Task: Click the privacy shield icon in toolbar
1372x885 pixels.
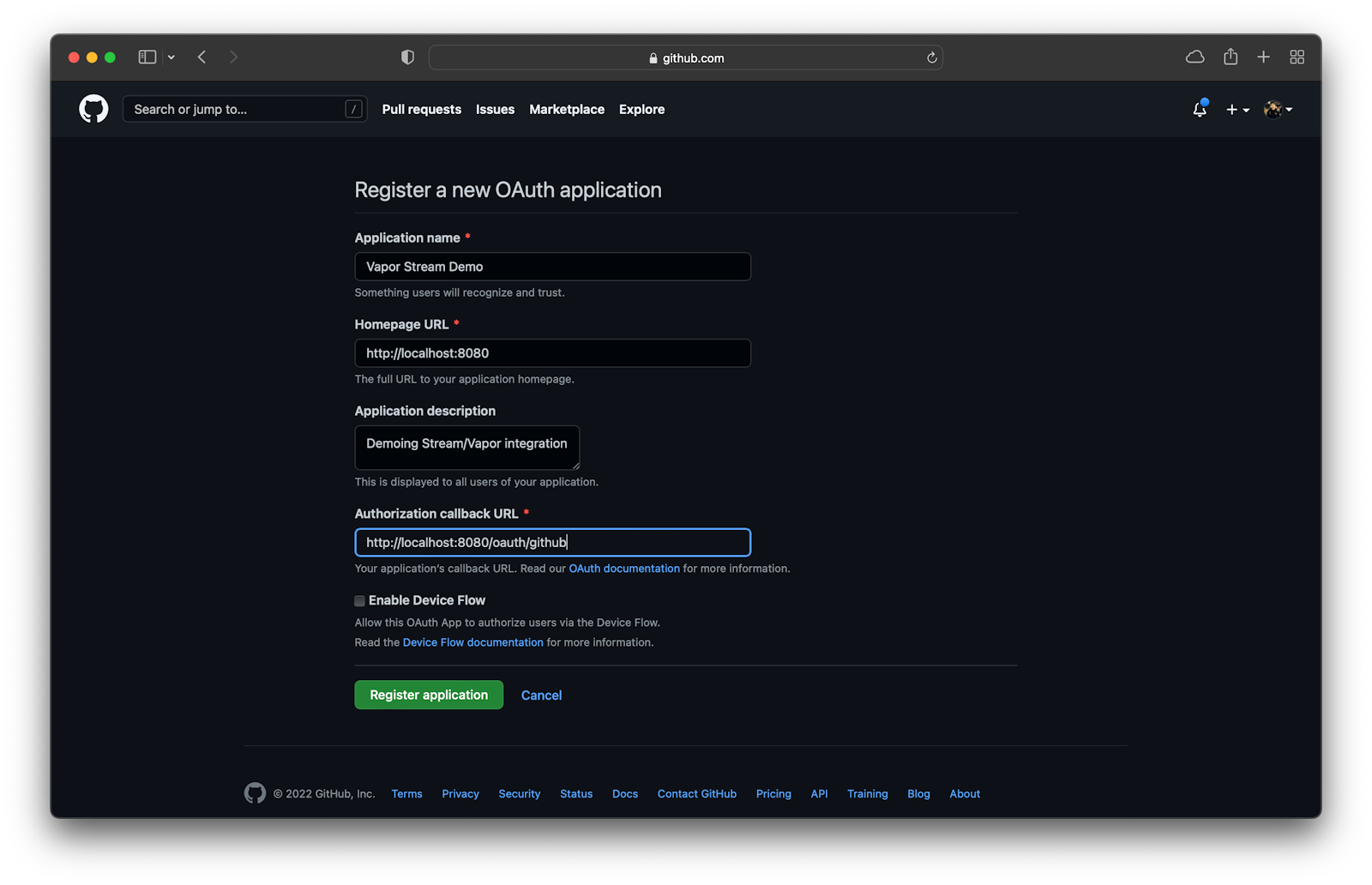Action: pyautogui.click(x=406, y=57)
